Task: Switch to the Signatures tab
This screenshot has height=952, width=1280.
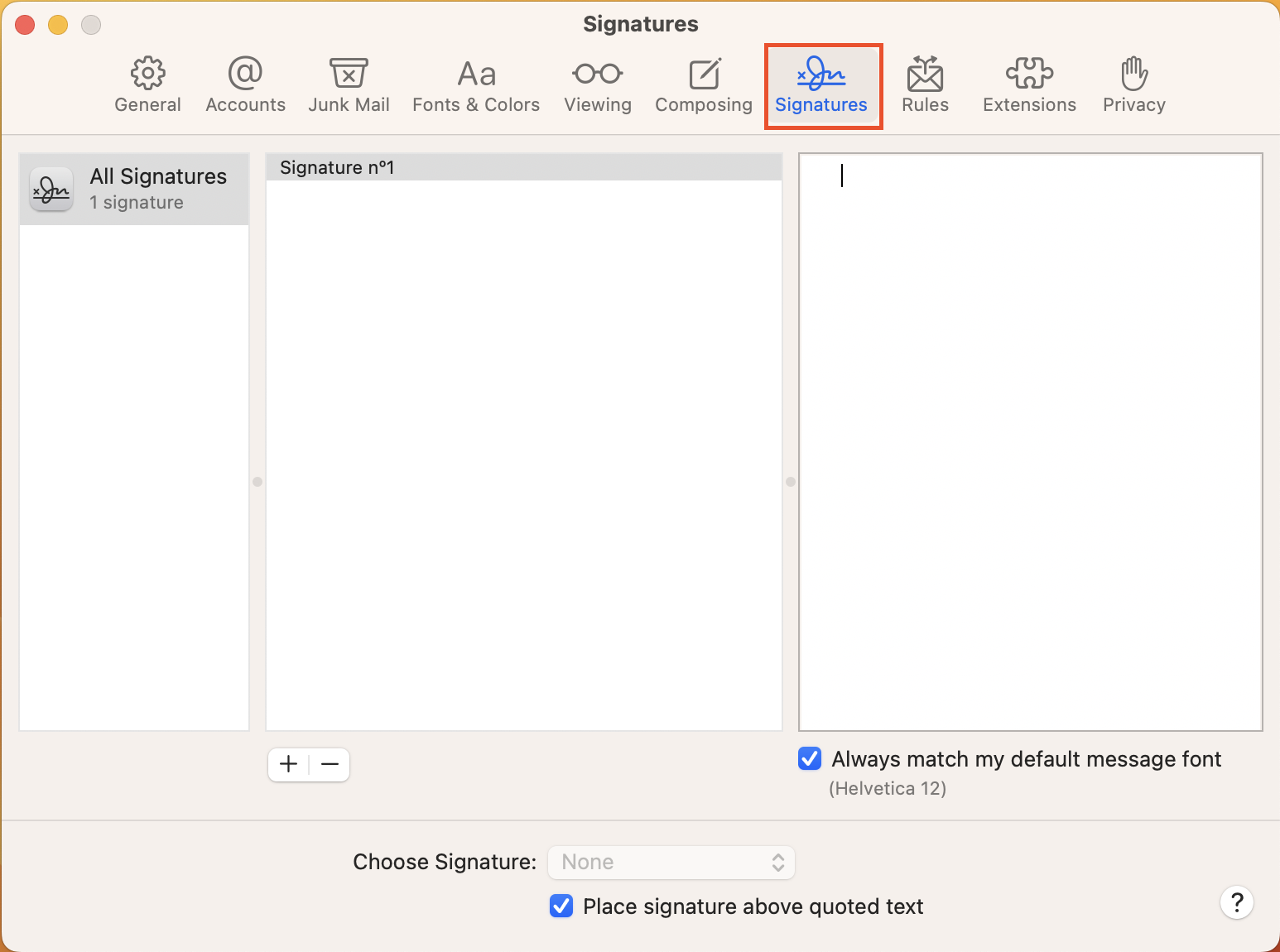Action: pyautogui.click(x=822, y=83)
